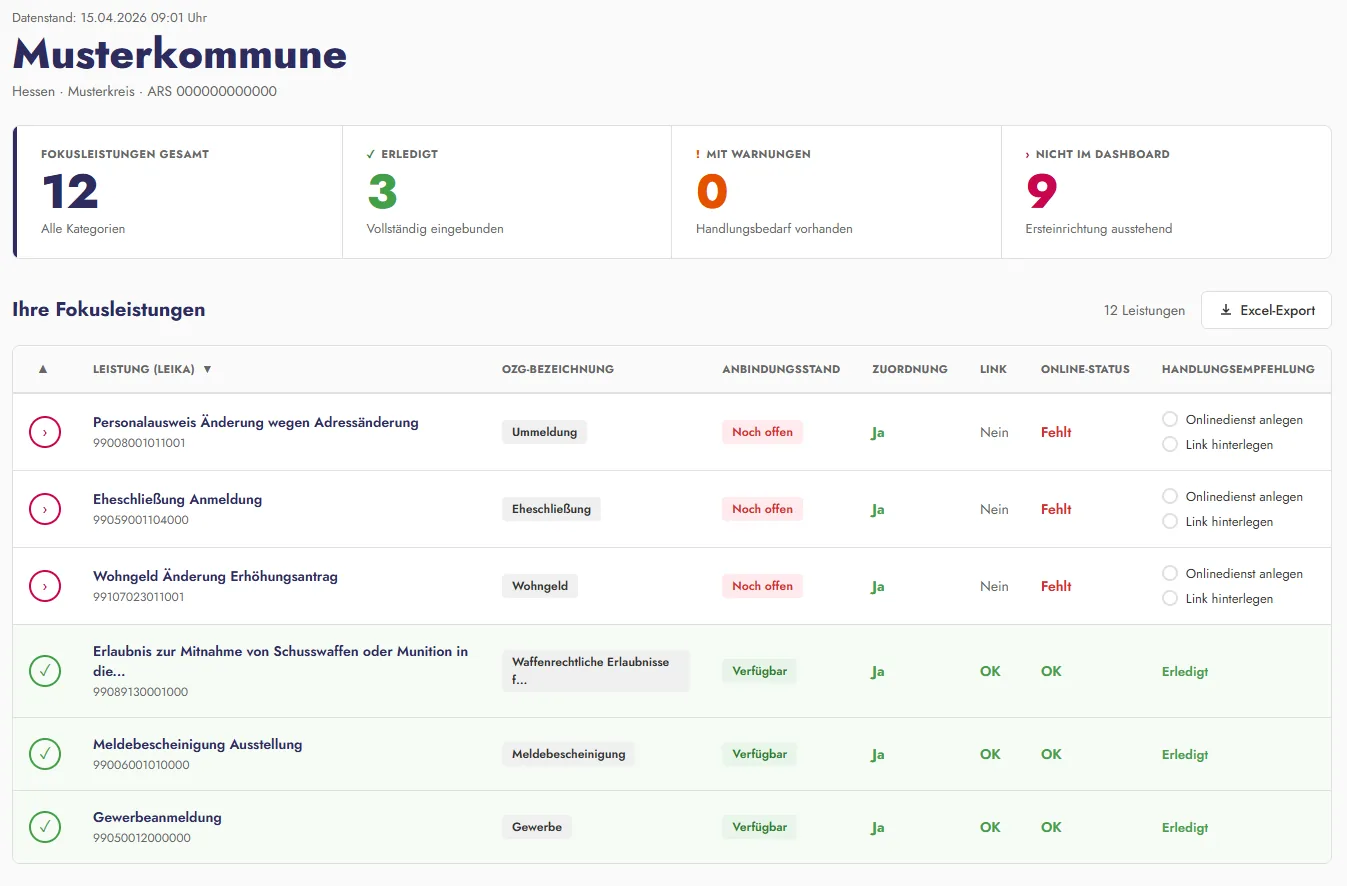This screenshot has height=886, width=1347.
Task: Click the status icon for Personalausweis Änderung row
Action: (x=44, y=432)
